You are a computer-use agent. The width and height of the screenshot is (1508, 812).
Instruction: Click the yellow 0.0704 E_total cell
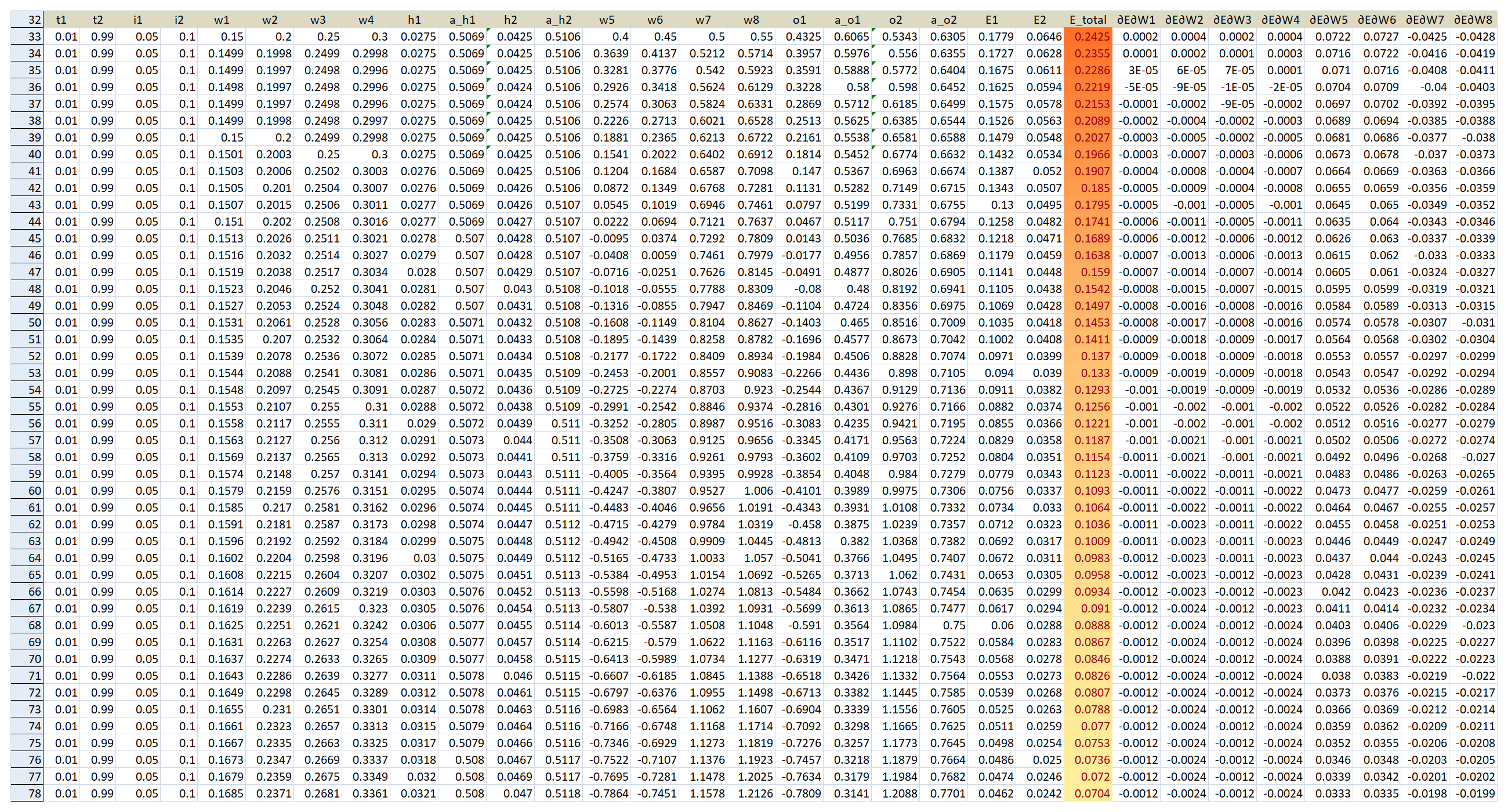(x=1087, y=793)
